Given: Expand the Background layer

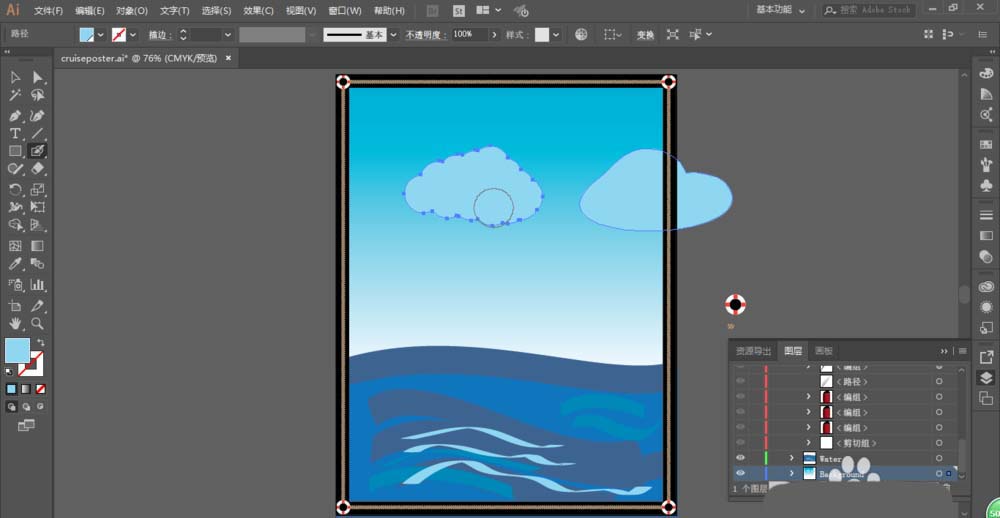Looking at the screenshot, I should tap(792, 473).
